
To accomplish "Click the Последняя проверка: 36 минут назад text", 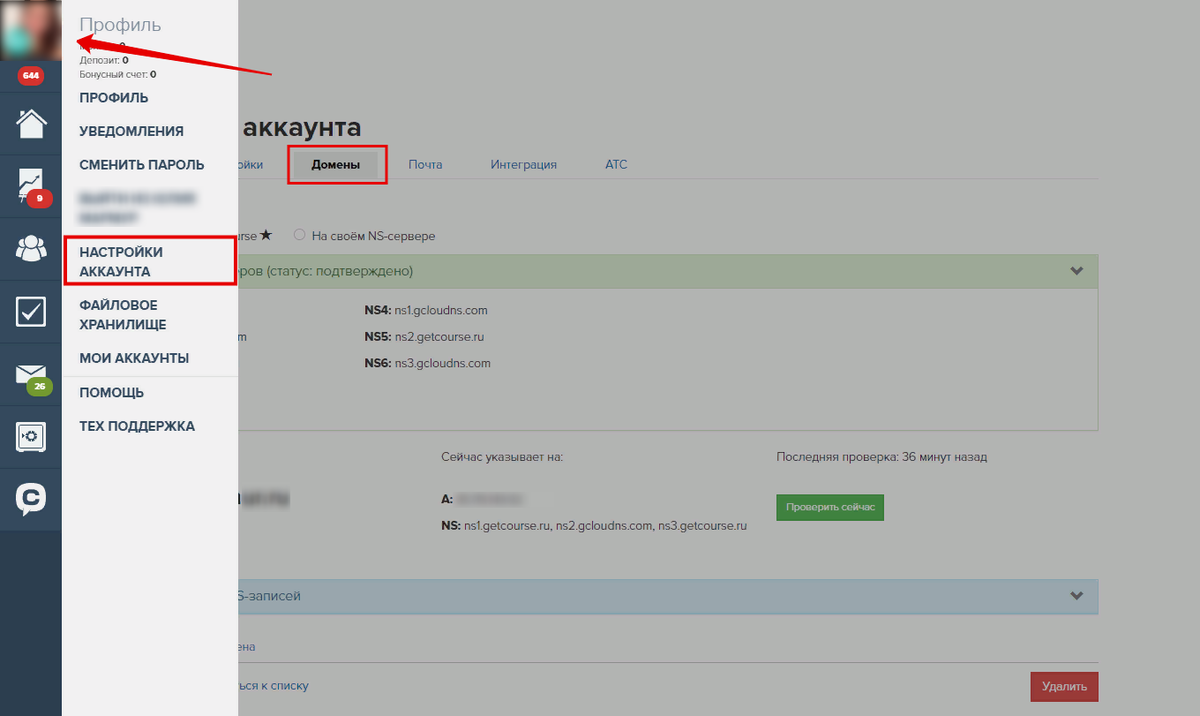I will 882,457.
